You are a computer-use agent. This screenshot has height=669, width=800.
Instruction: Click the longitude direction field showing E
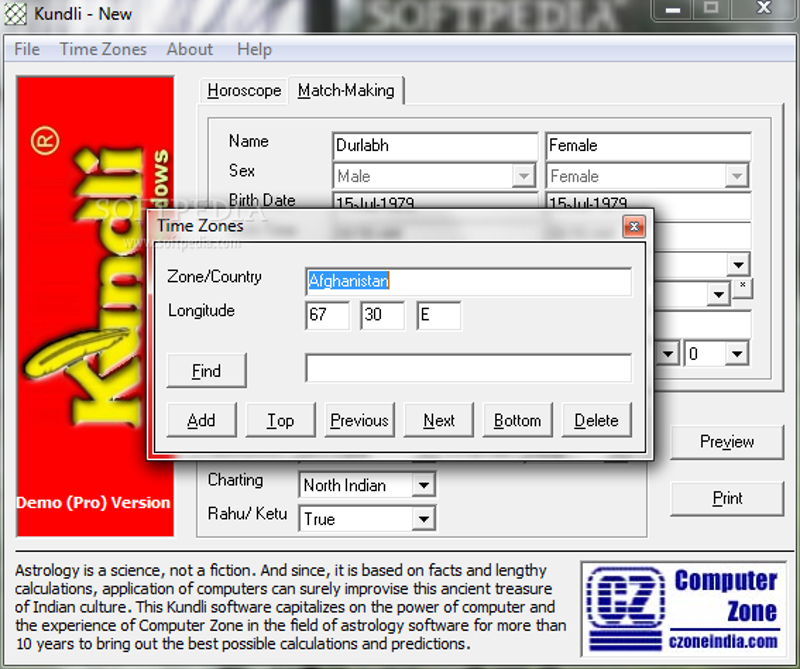[x=438, y=315]
